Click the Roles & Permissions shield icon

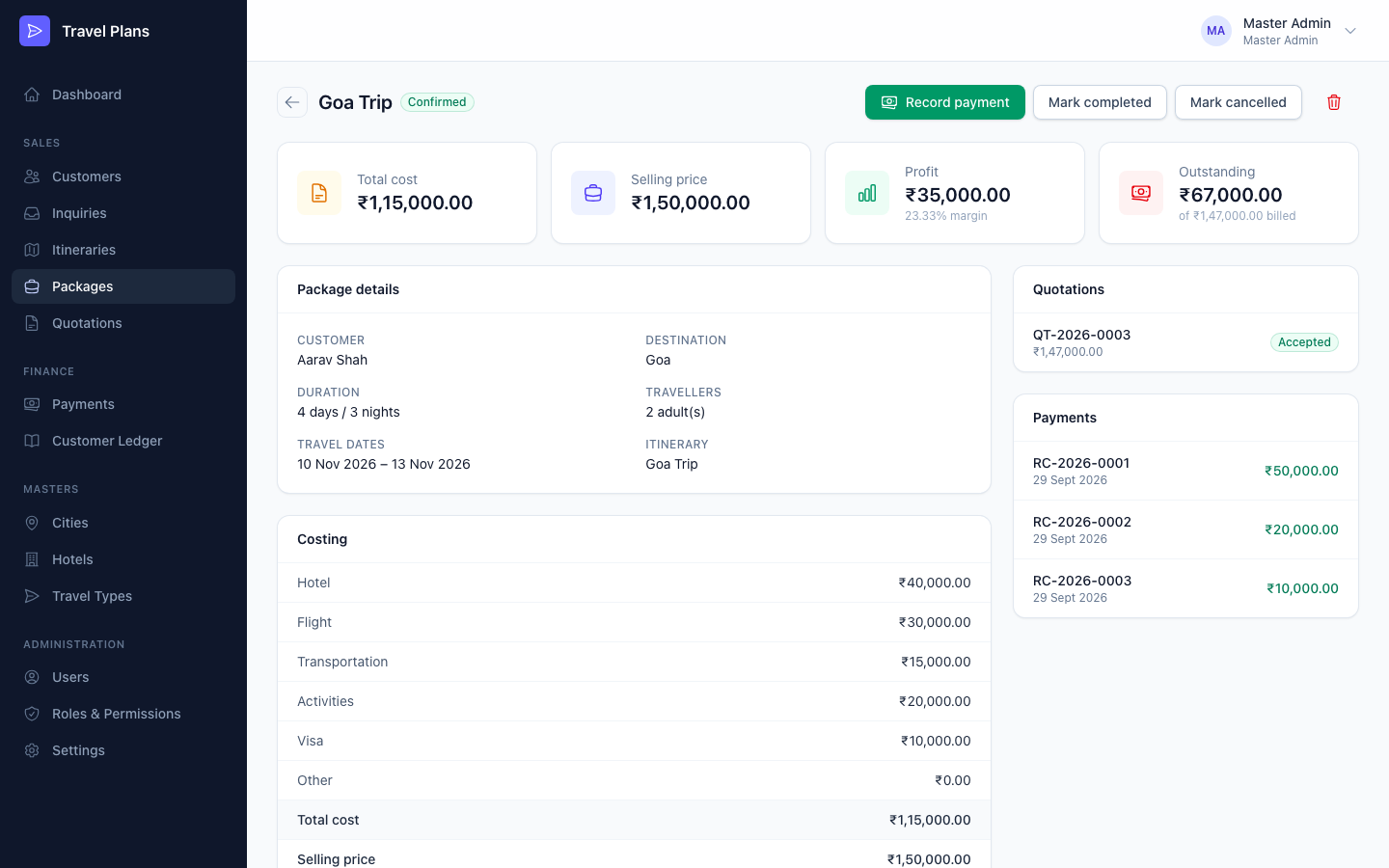pyautogui.click(x=32, y=714)
